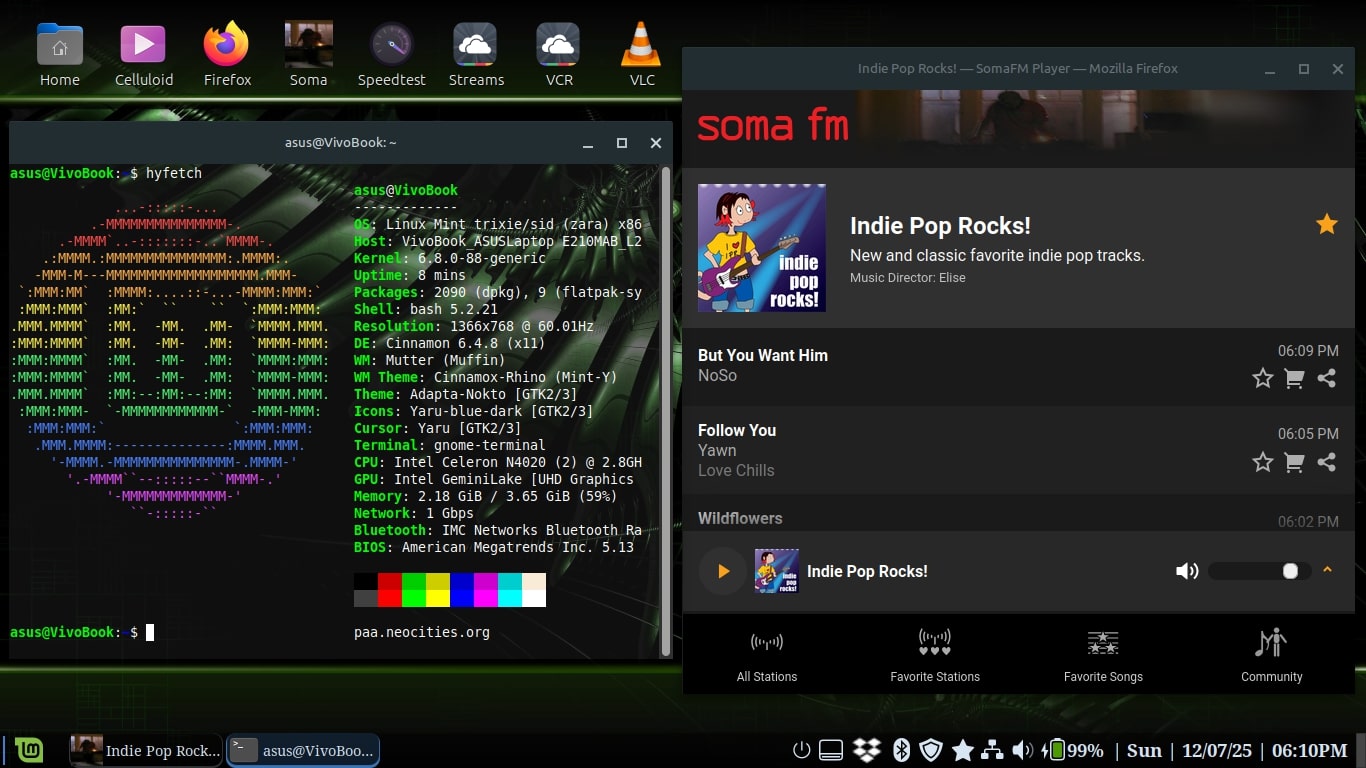This screenshot has width=1366, height=768.
Task: Launch VLC from the desktop
Action: pyautogui.click(x=642, y=55)
